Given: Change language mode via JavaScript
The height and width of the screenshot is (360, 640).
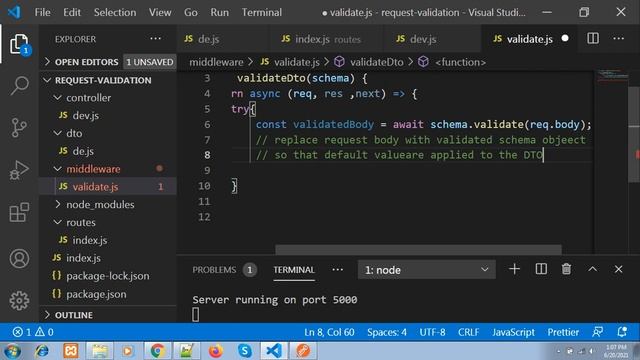Looking at the screenshot, I should pos(513,332).
